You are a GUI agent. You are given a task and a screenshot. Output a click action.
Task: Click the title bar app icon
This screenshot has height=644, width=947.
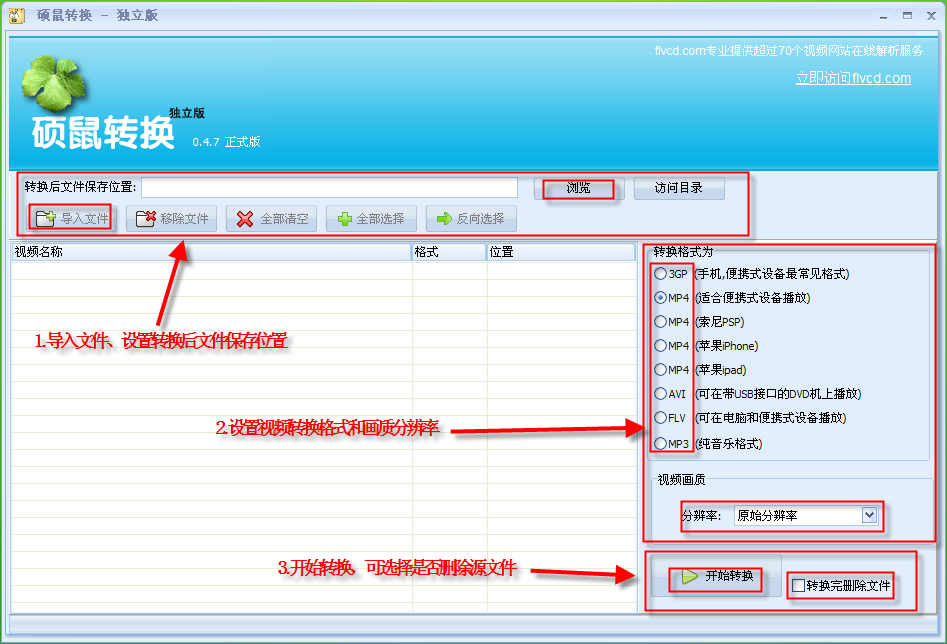[16, 16]
